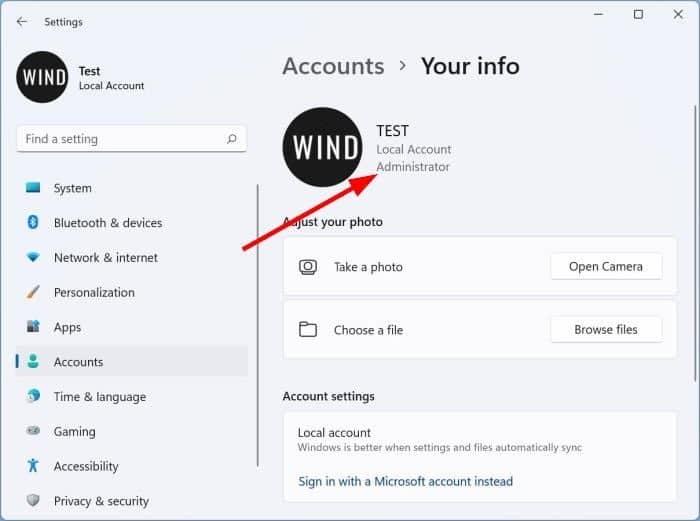Open the Accessibility category
Viewport: 700px width, 521px height.
pos(132,466)
